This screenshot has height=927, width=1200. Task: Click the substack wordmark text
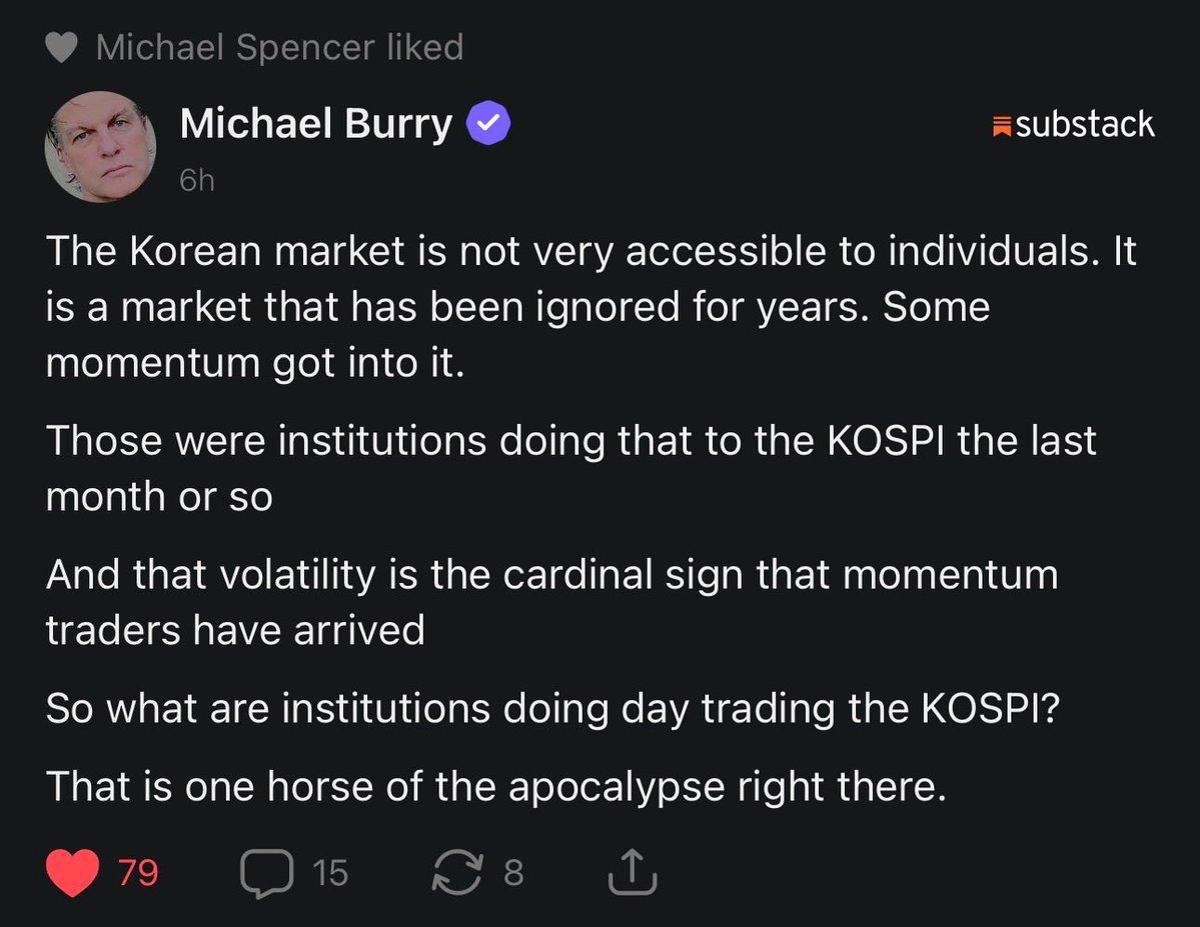(1085, 125)
